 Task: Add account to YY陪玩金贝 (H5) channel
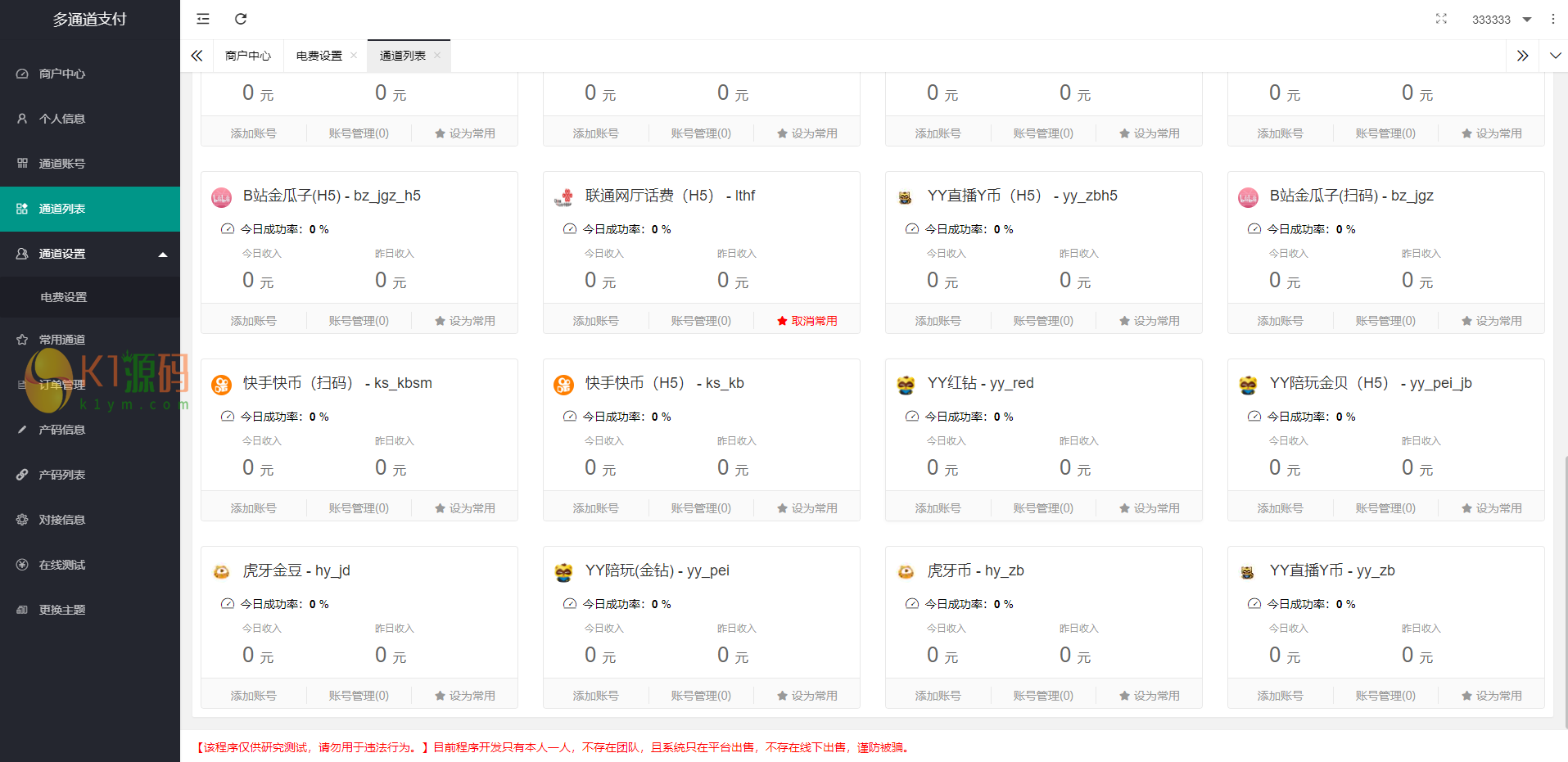1281,508
